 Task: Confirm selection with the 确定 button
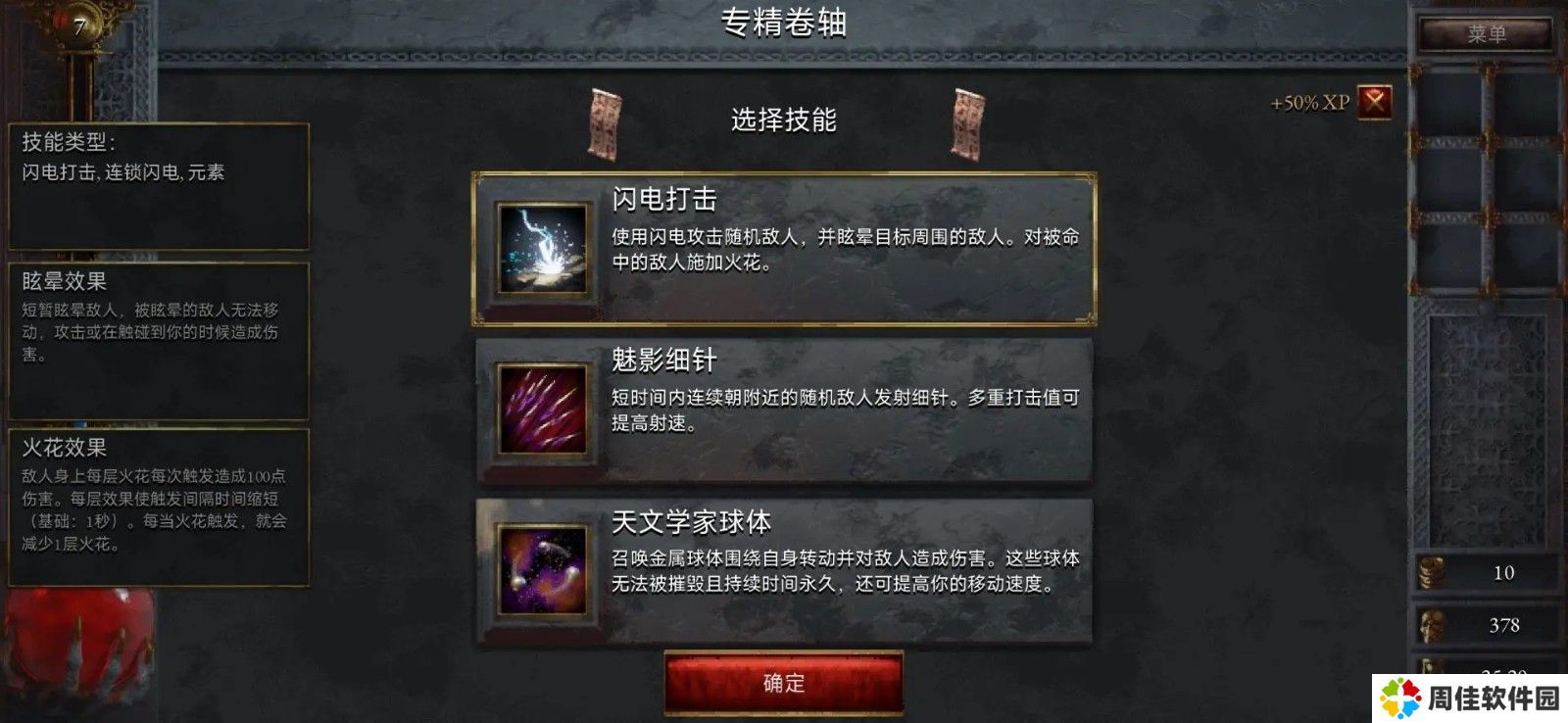coord(784,683)
